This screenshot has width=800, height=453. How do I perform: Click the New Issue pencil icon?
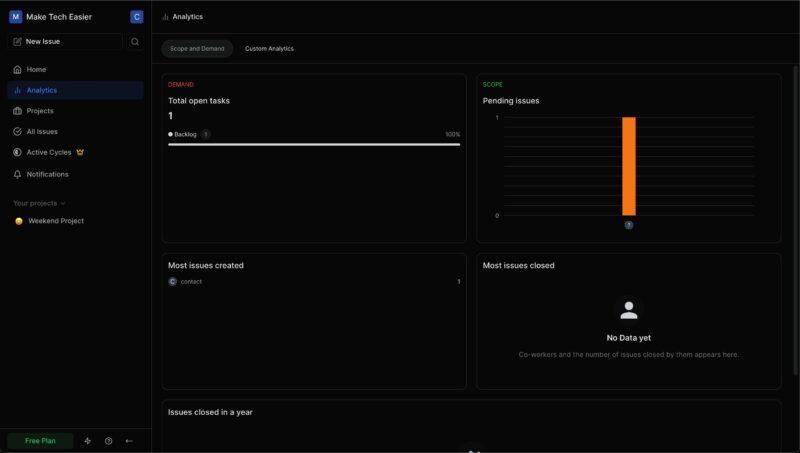[17, 41]
